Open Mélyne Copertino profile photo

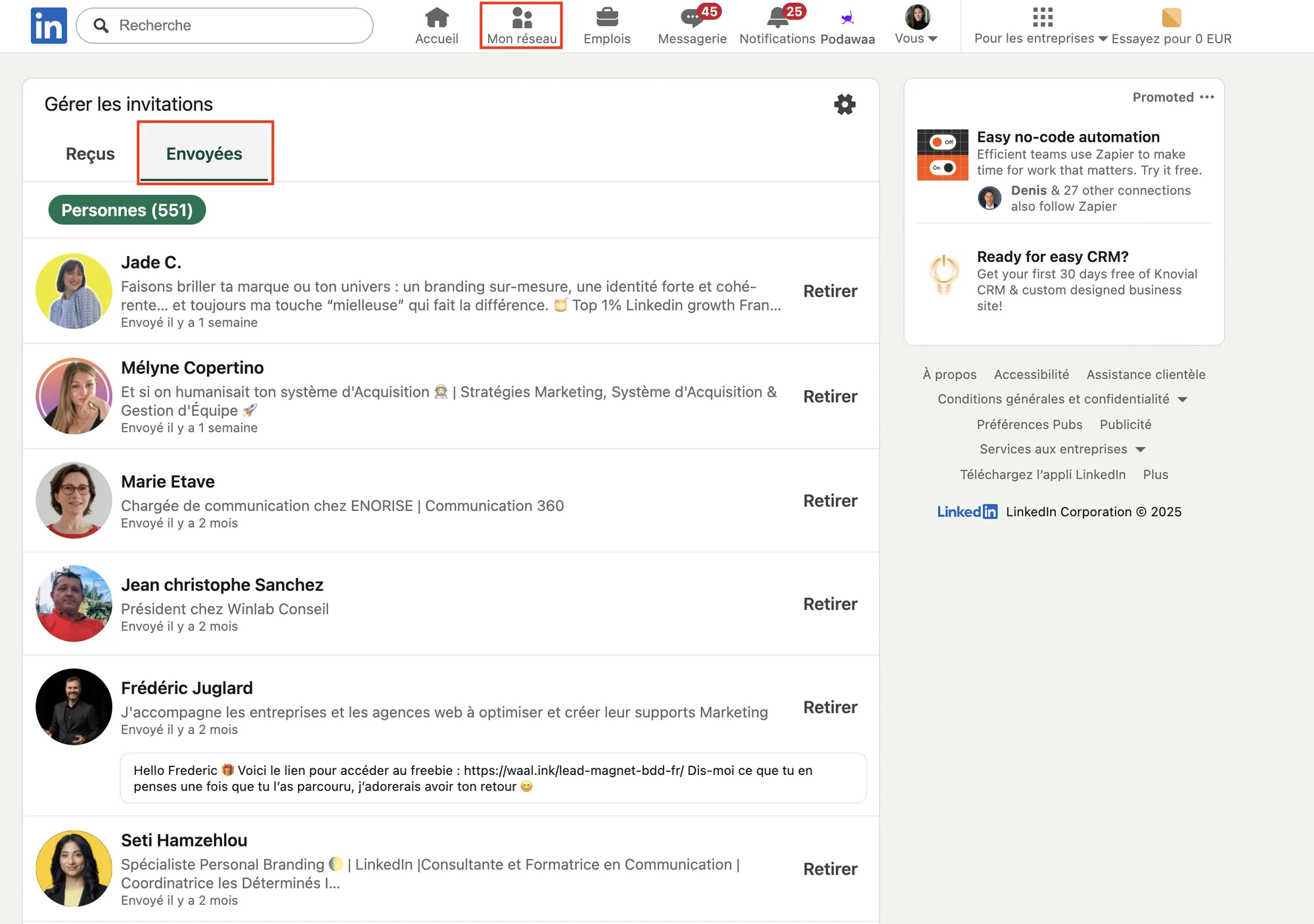point(74,396)
